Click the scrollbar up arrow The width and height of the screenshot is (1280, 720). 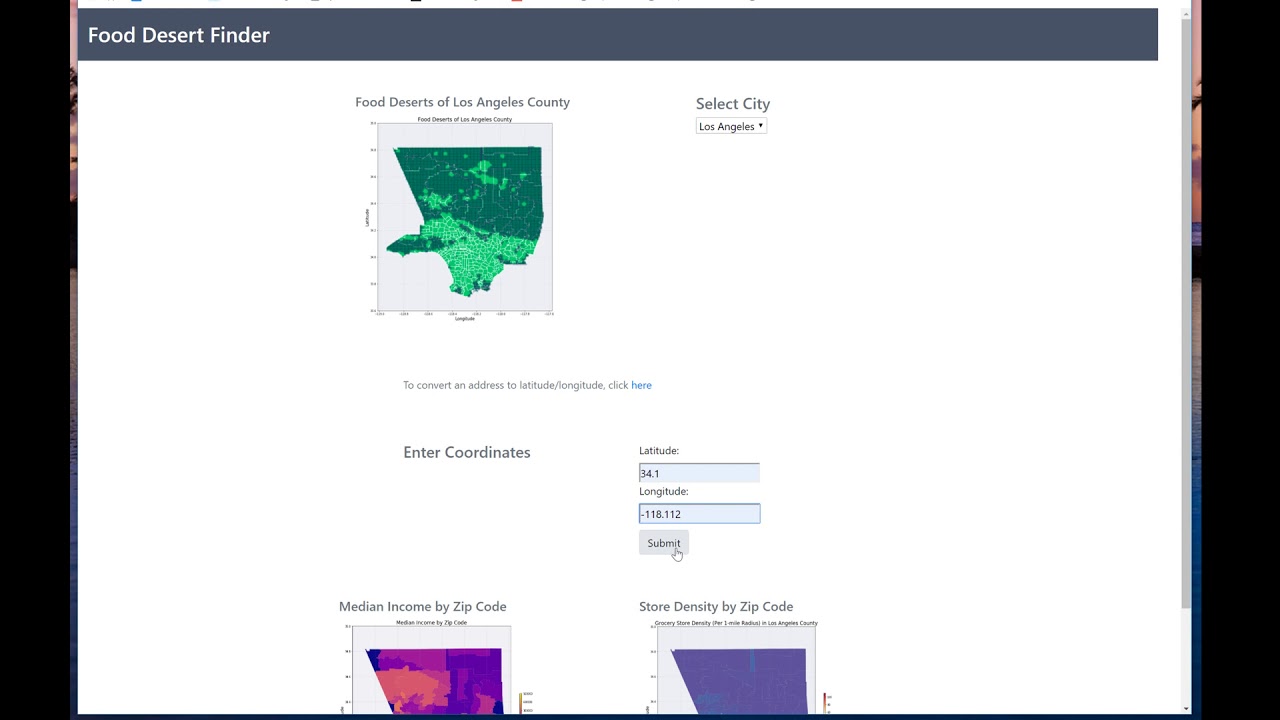1187,13
